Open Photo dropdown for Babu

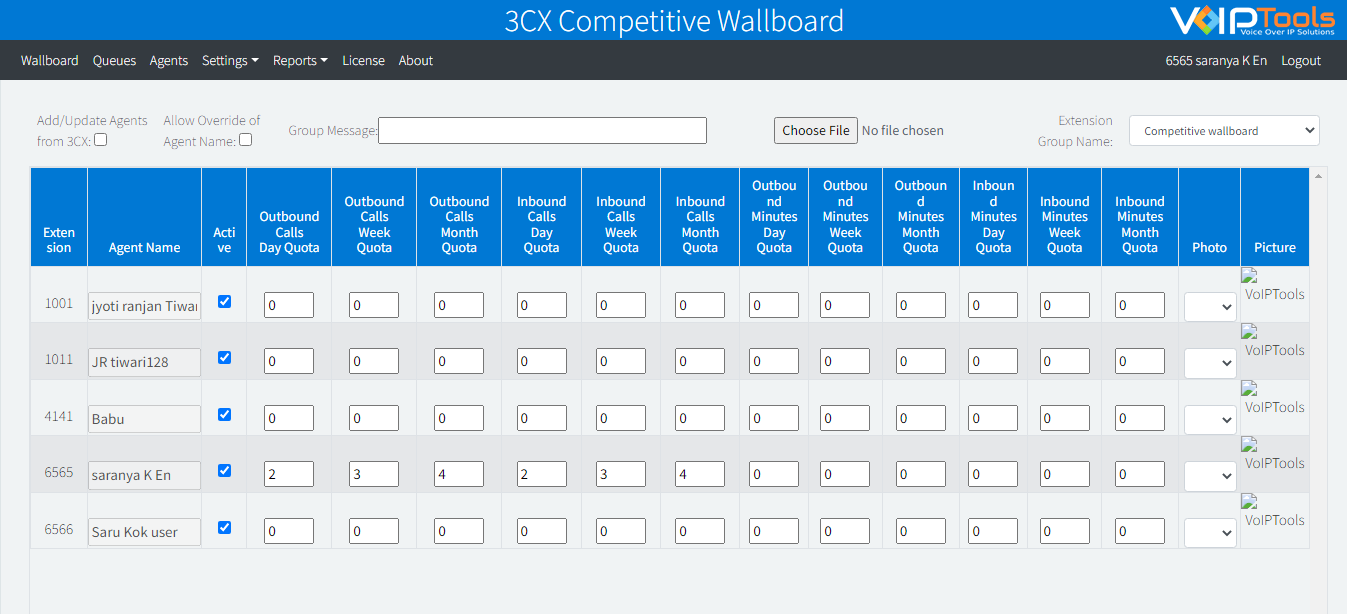click(1210, 420)
